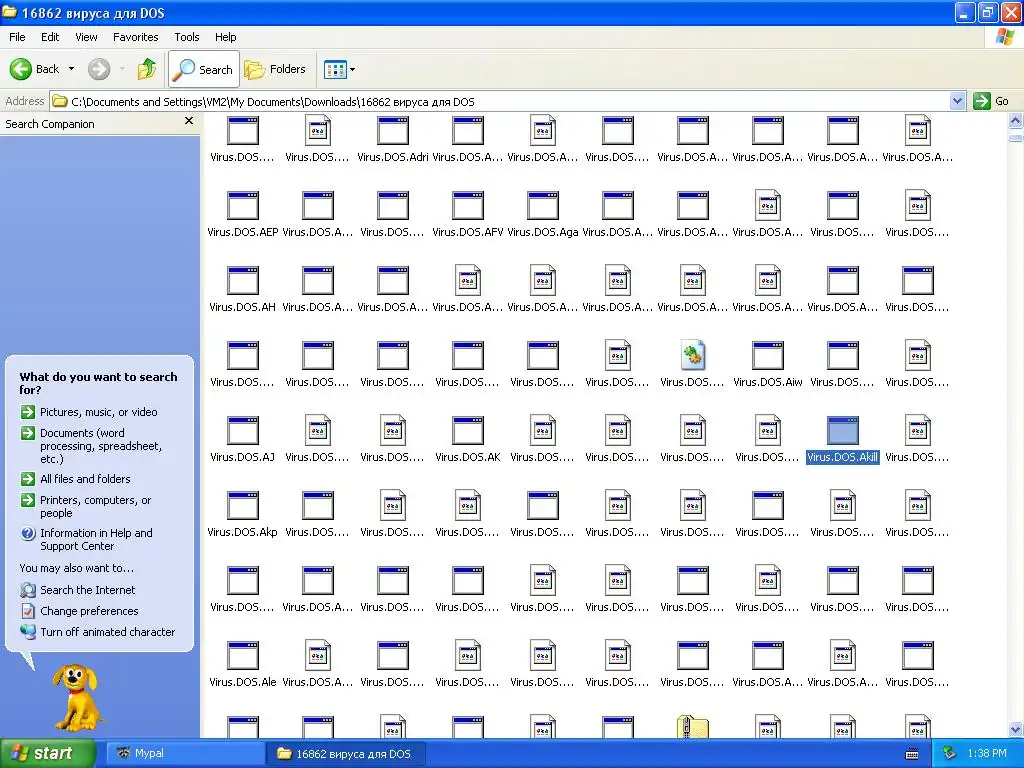Click the grayed-out Forward arrow button
The width and height of the screenshot is (1024, 768).
pos(99,69)
